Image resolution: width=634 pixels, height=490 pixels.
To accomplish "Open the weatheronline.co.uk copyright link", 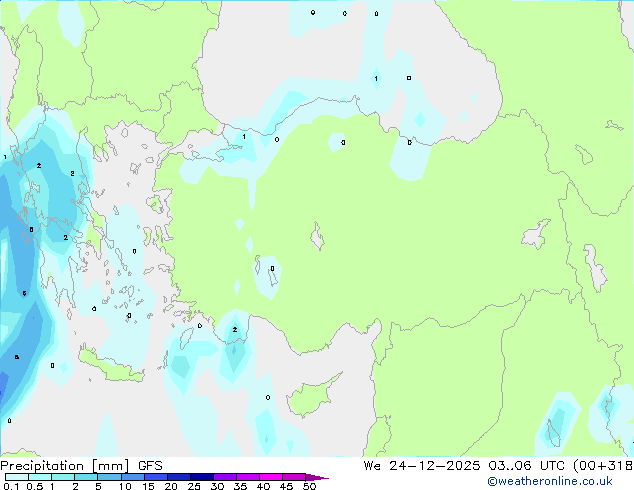I will (550, 481).
